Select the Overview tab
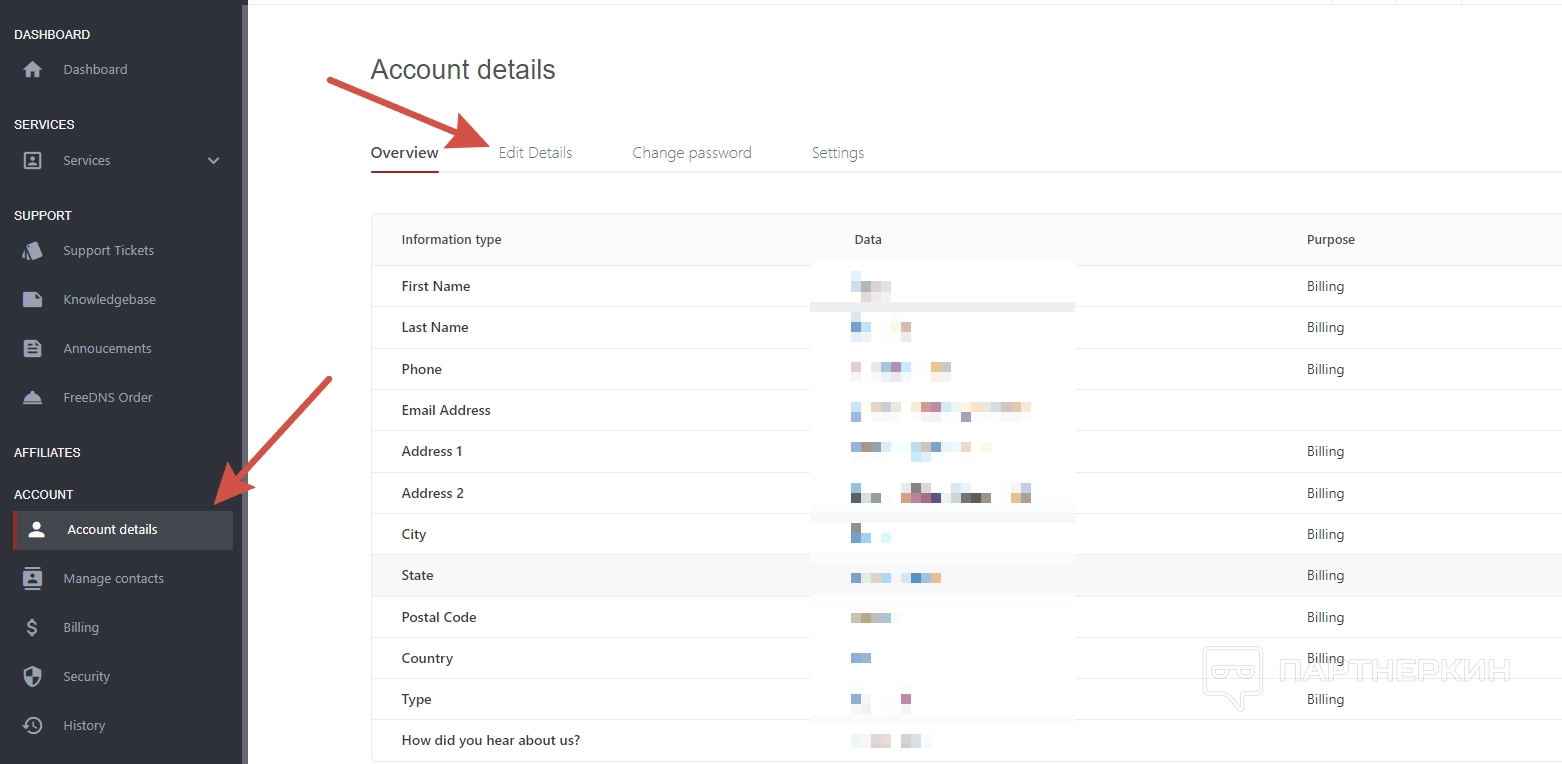This screenshot has width=1562, height=764. pyautogui.click(x=404, y=153)
